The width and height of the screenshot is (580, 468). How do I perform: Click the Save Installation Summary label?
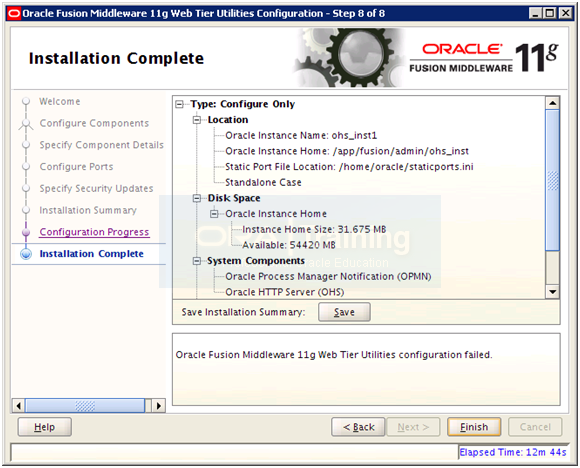[x=243, y=312]
